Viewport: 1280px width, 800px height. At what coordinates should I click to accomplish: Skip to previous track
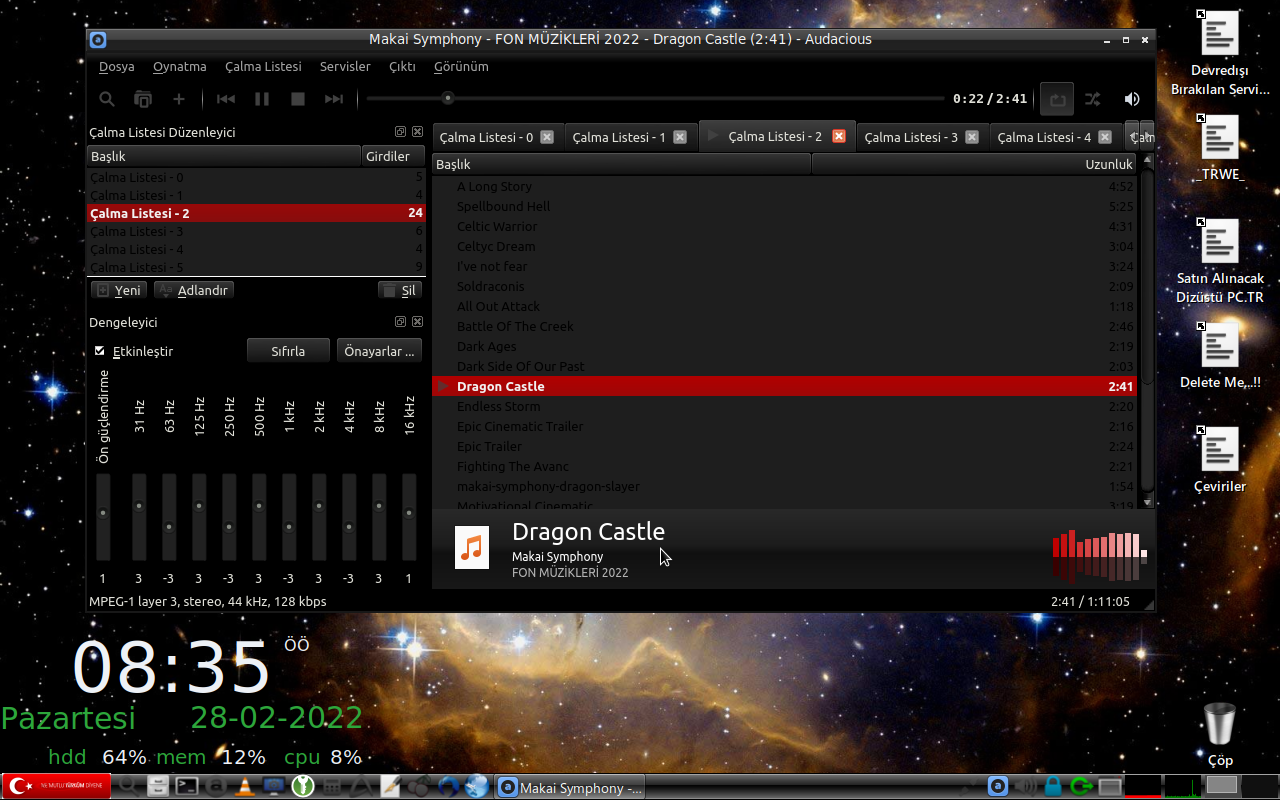(226, 99)
